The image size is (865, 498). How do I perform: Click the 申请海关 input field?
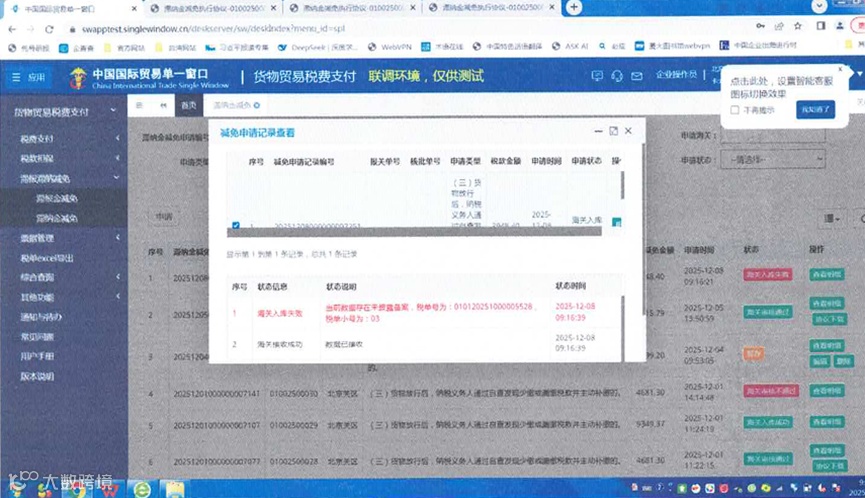tap(773, 135)
